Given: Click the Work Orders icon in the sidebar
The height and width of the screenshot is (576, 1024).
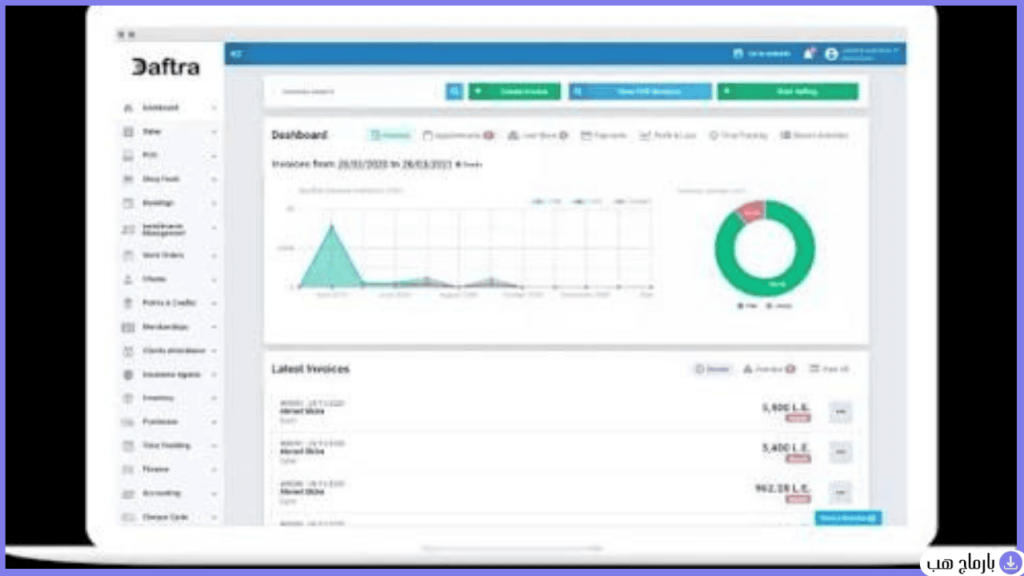Looking at the screenshot, I should pos(128,255).
